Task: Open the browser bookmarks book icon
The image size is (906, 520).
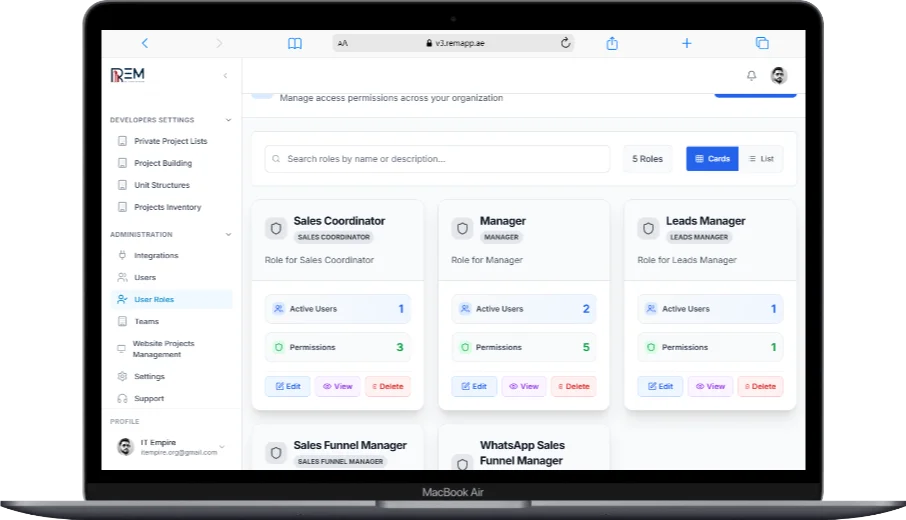Action: (295, 43)
